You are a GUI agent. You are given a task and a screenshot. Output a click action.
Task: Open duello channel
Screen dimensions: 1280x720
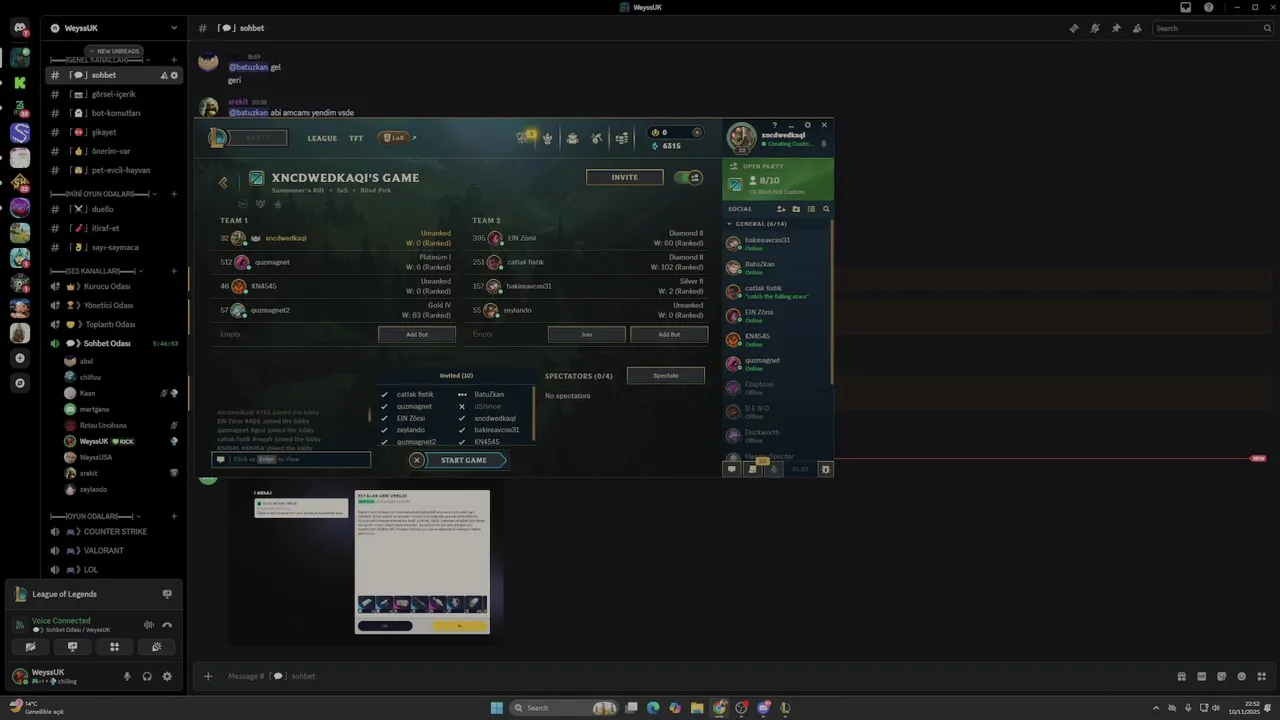coord(114,209)
